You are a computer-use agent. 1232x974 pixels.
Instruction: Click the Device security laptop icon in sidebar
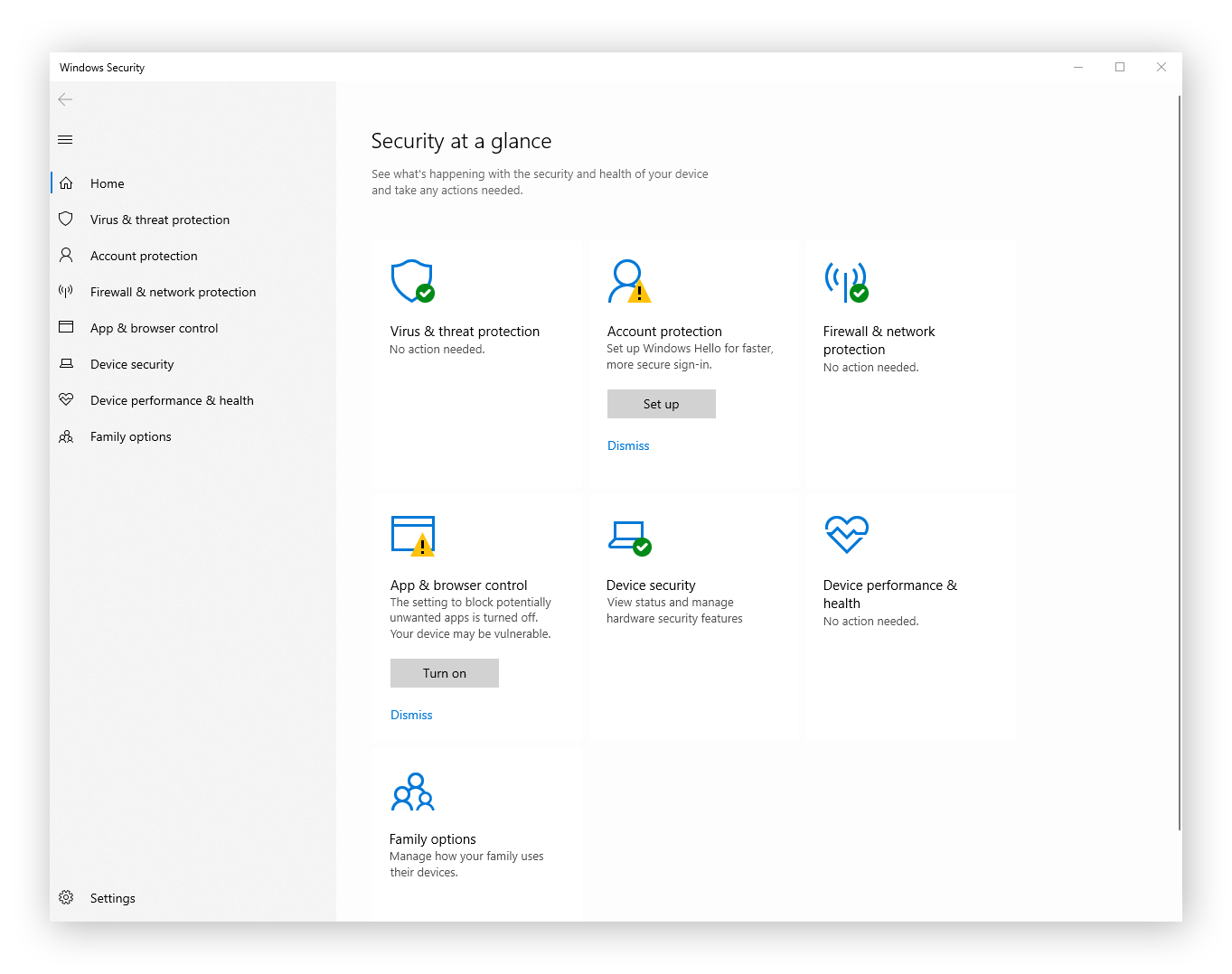(66, 363)
